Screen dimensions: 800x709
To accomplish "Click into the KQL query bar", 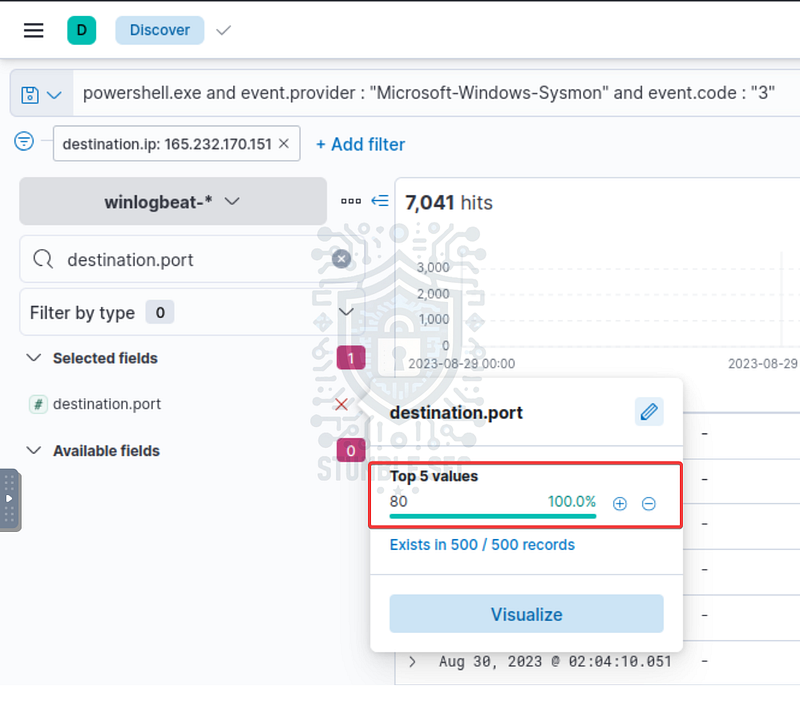I will tap(436, 93).
